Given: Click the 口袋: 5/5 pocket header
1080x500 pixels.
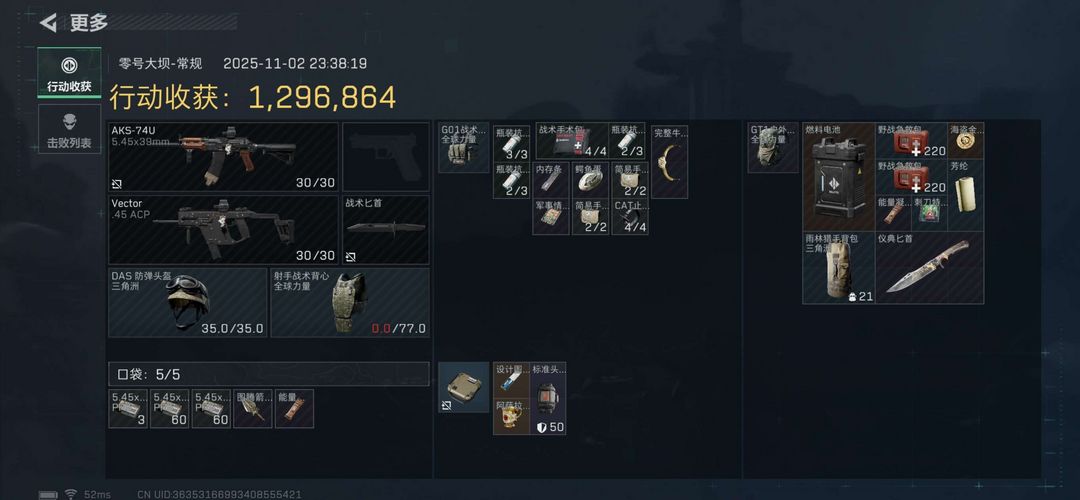Looking at the screenshot, I should pyautogui.click(x=269, y=374).
